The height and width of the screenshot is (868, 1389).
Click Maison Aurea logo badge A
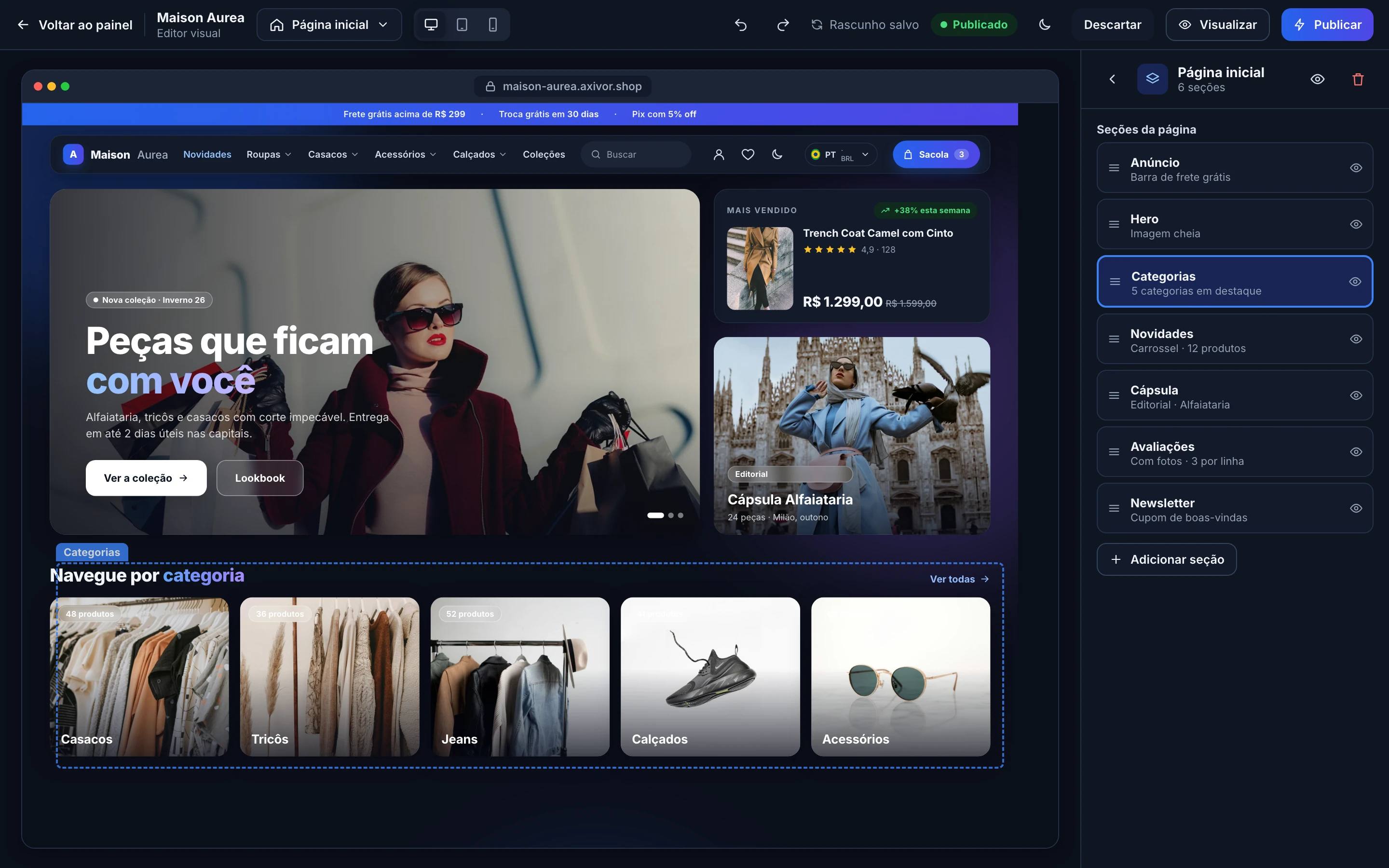[x=73, y=154]
